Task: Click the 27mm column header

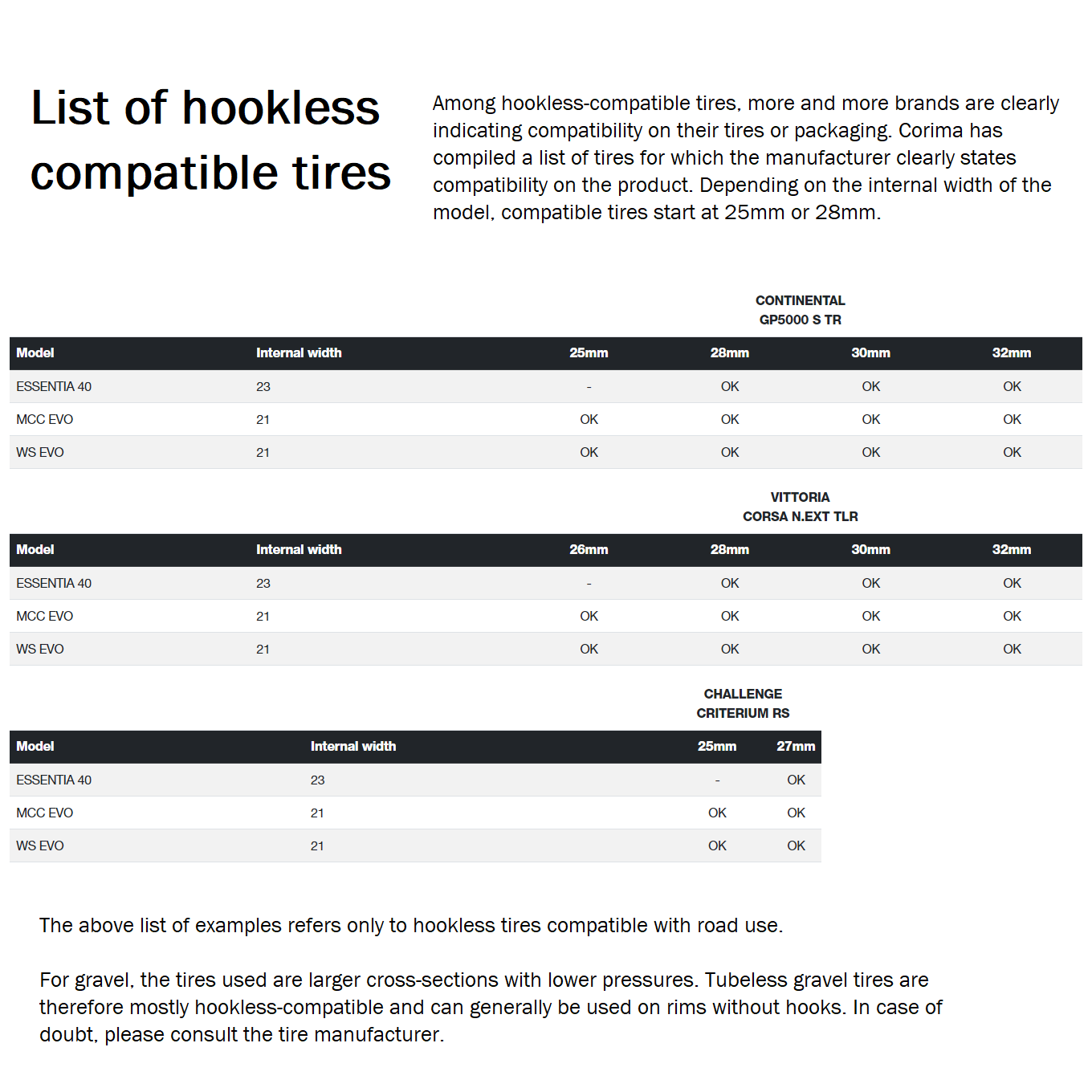Action: click(795, 747)
